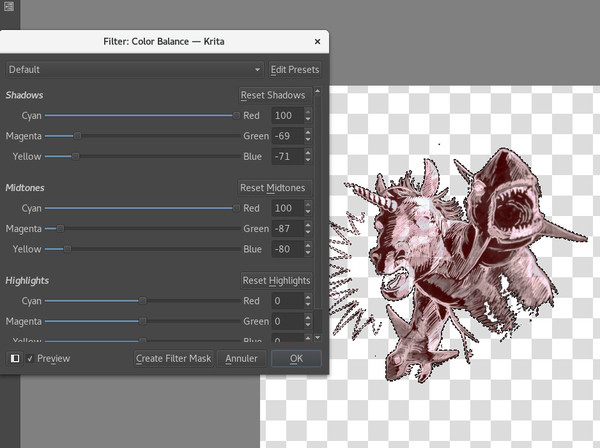Click the Midtones Yellow-Blue slider handle

[x=67, y=249]
